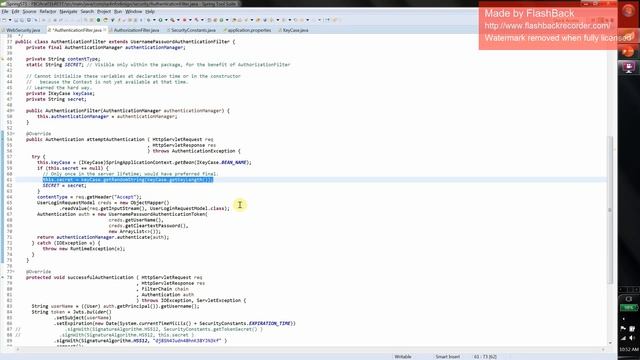
Task: Open the Source menu
Action: coord(29,11)
